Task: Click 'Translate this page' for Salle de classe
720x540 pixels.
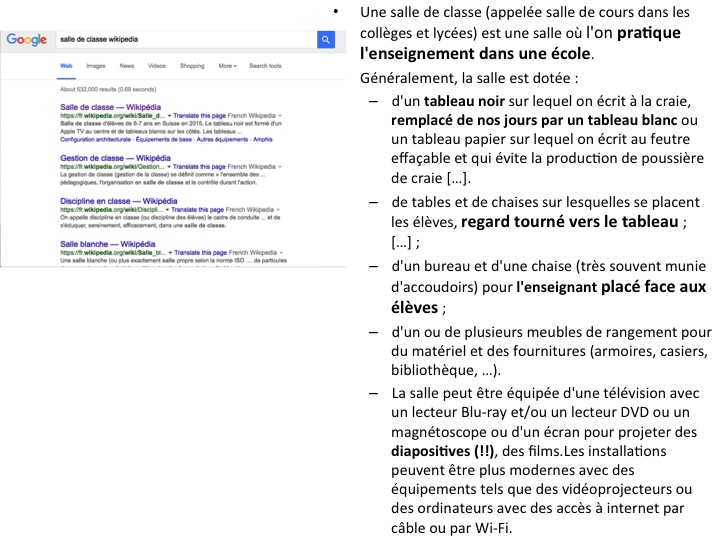Action: point(199,116)
